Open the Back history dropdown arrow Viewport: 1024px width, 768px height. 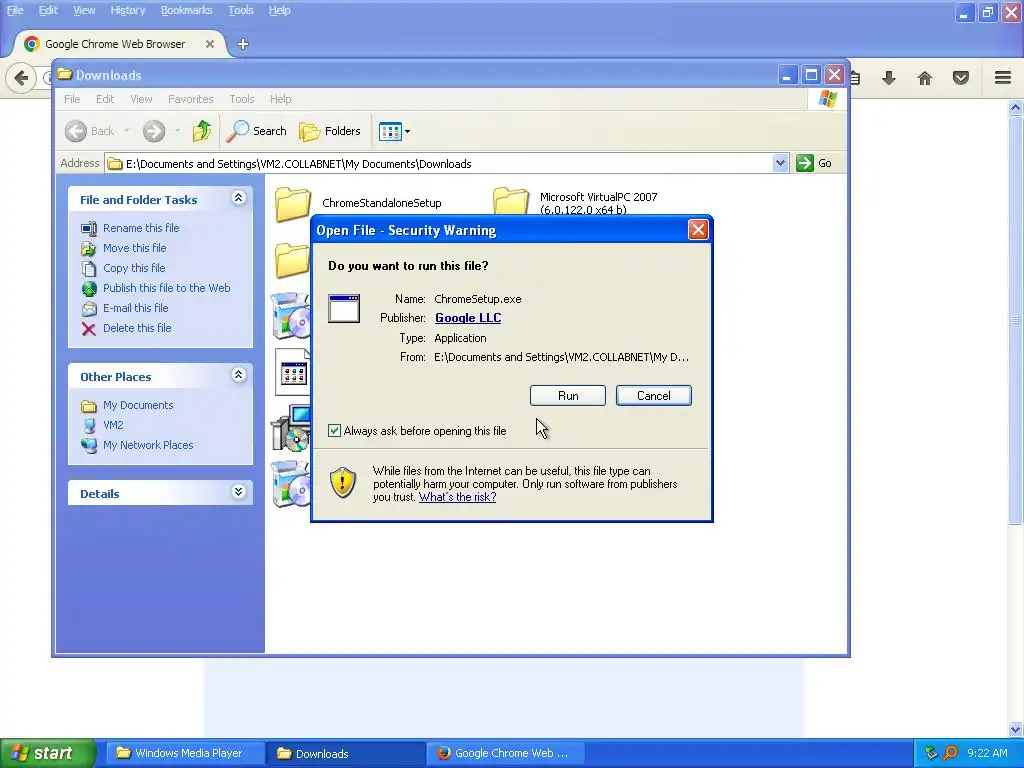click(127, 131)
